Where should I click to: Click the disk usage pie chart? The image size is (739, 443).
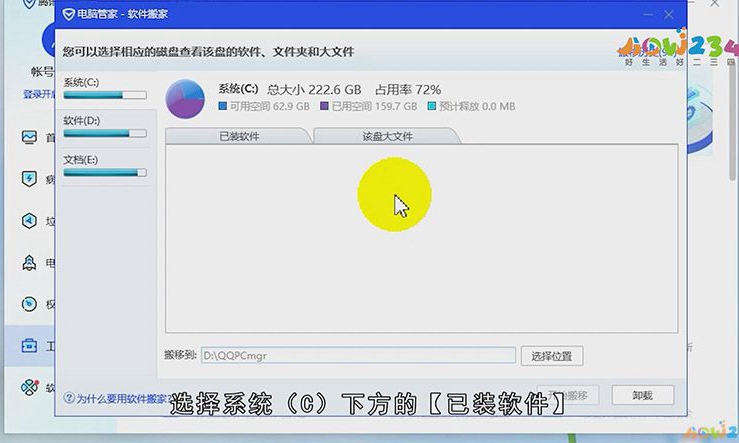point(185,98)
